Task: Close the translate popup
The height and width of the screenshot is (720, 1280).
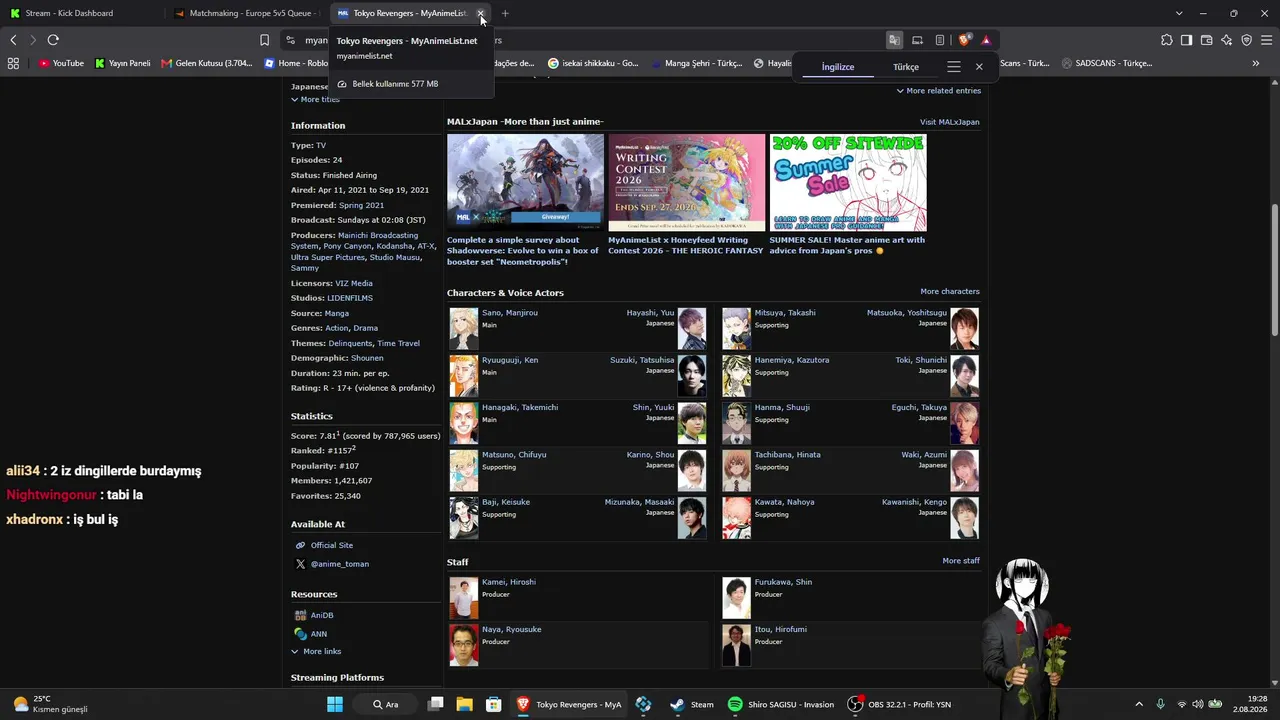Action: [x=979, y=66]
